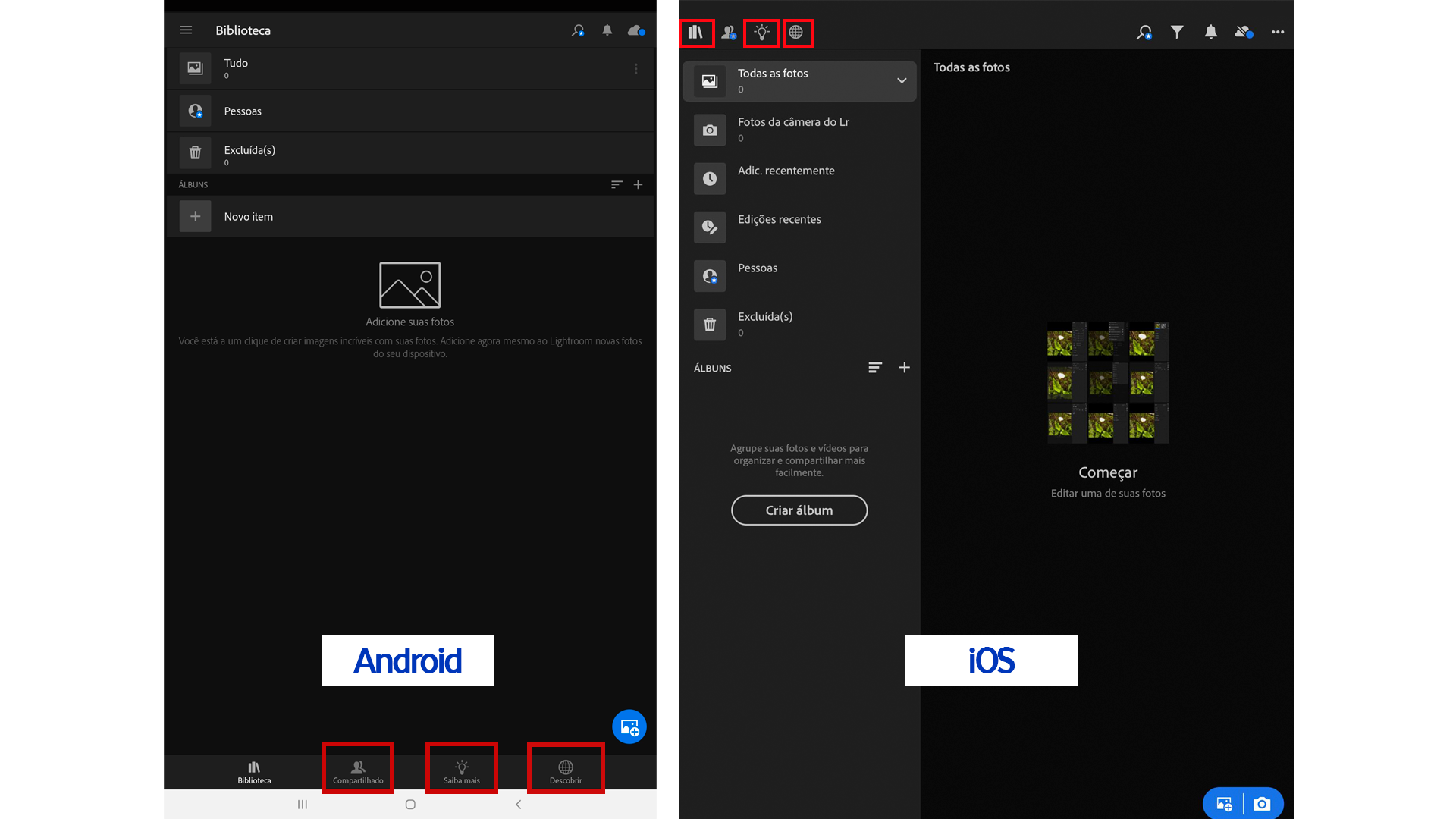Open iOS notifications bell
1456x819 pixels.
(x=1211, y=32)
